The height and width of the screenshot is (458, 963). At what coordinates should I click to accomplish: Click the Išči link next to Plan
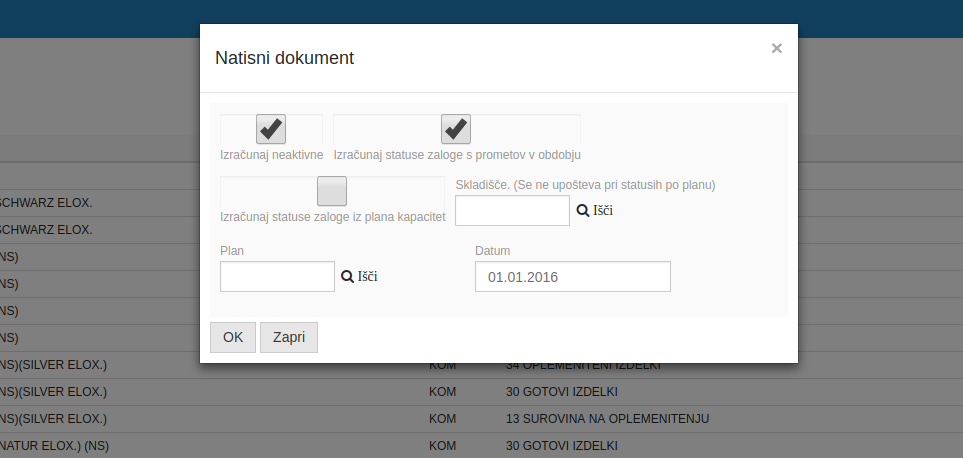(x=368, y=276)
